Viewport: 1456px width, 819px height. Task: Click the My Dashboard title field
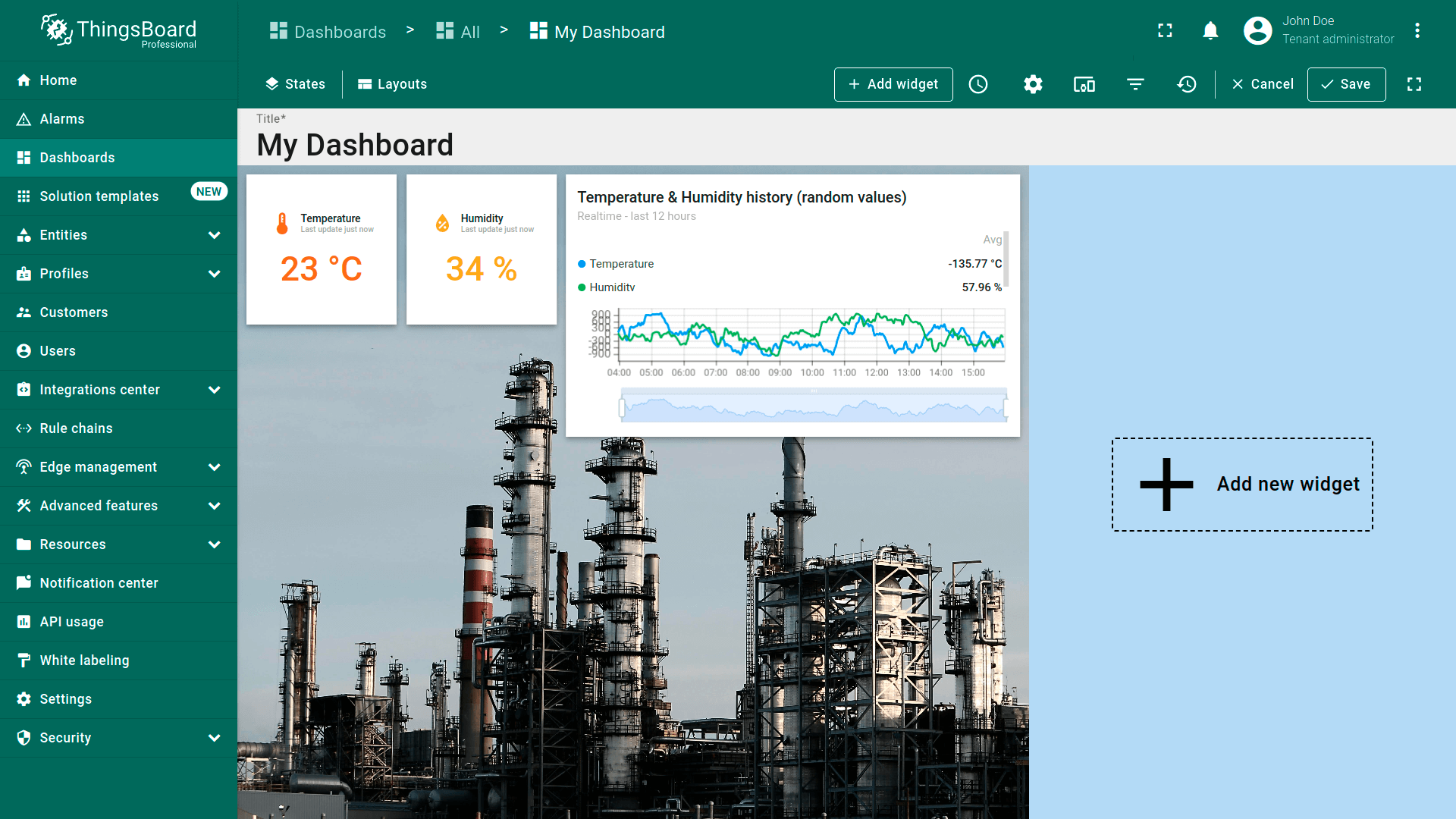pos(355,145)
